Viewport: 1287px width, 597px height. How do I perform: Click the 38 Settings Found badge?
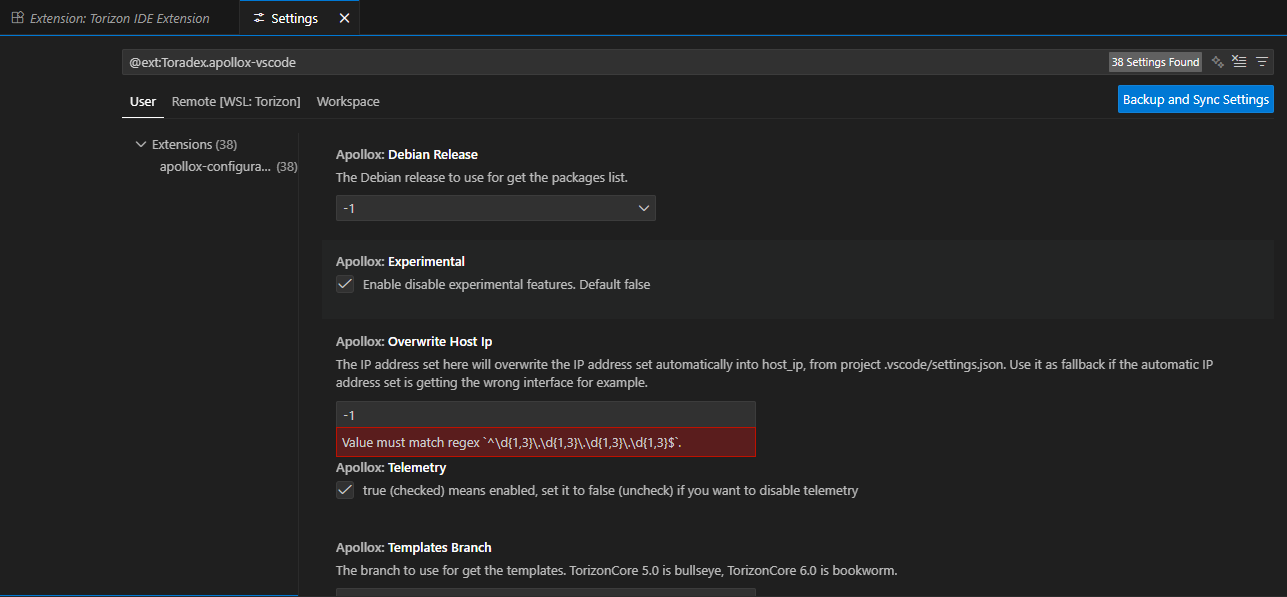point(1155,62)
